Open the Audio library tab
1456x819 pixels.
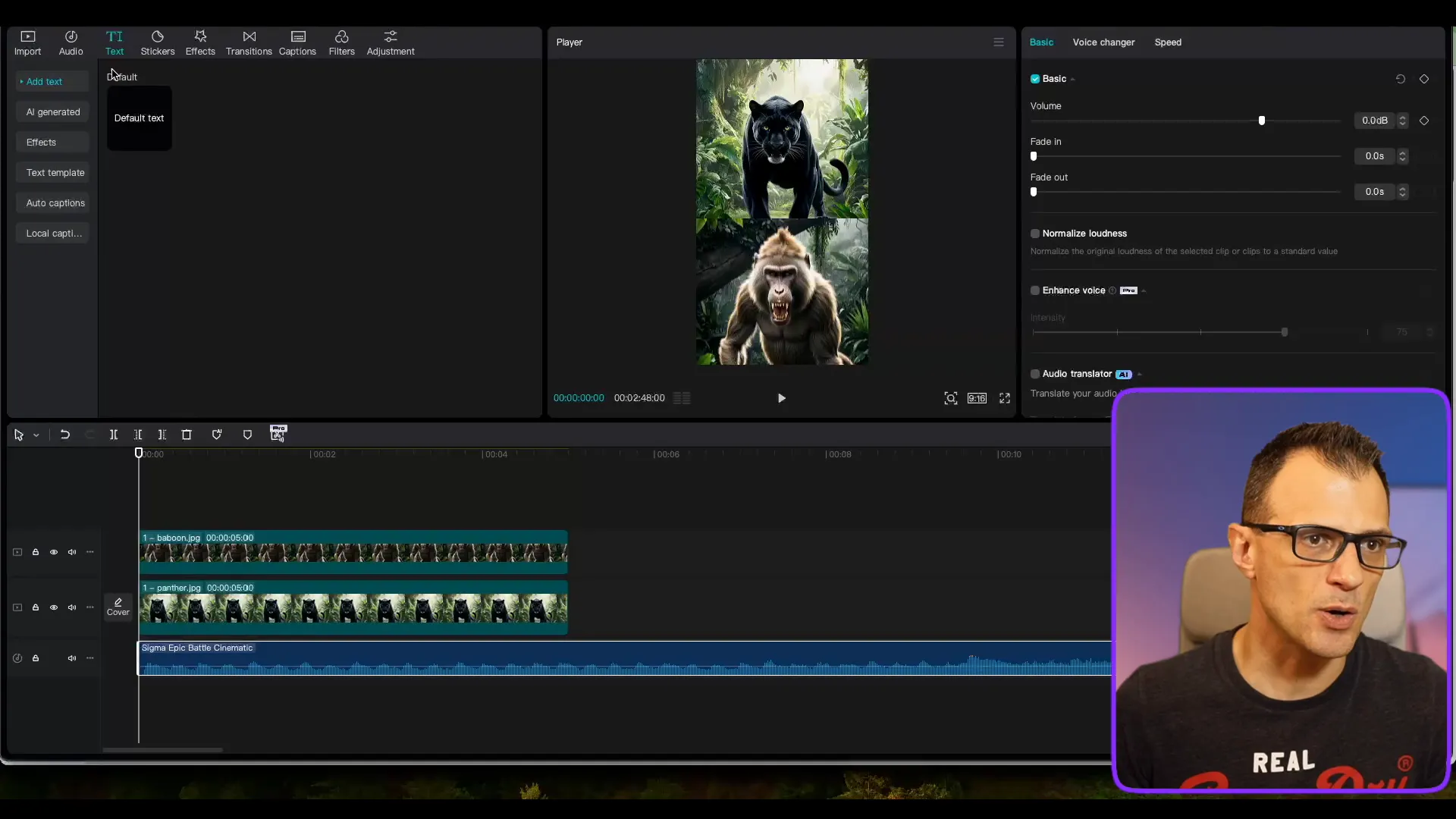click(x=71, y=43)
